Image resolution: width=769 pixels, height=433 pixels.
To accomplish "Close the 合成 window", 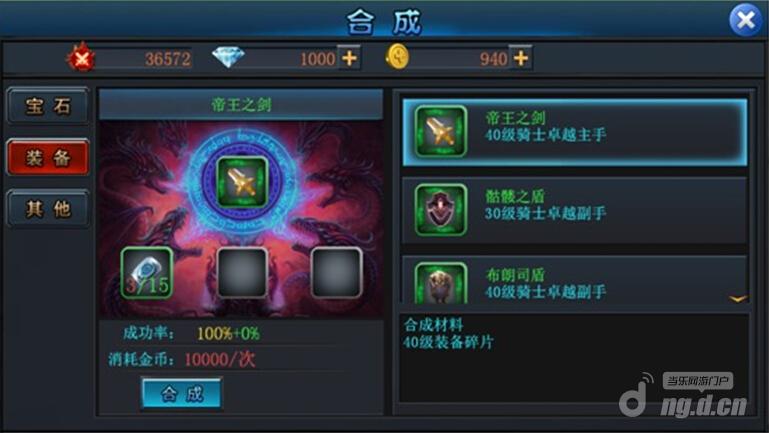I will (x=745, y=20).
